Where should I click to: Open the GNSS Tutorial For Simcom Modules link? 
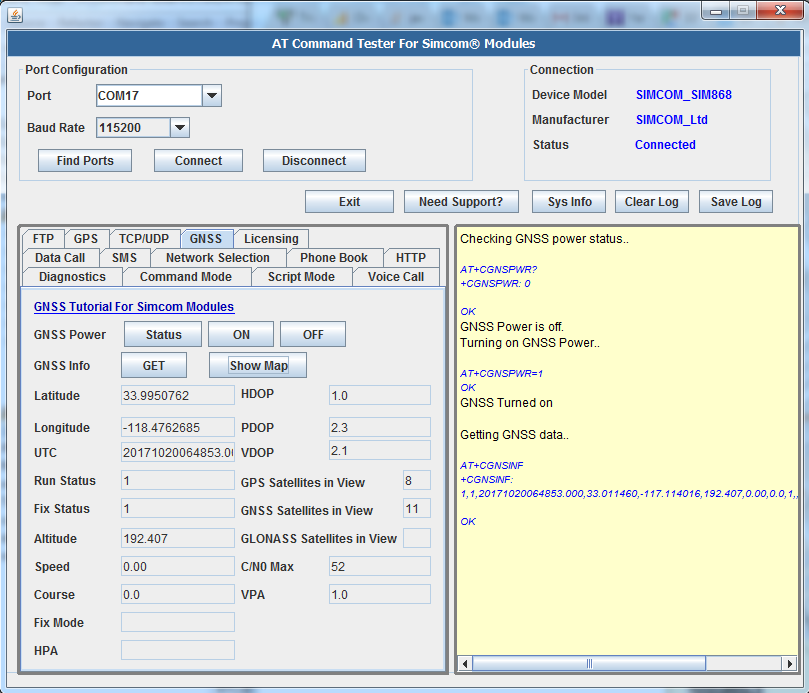coord(134,306)
